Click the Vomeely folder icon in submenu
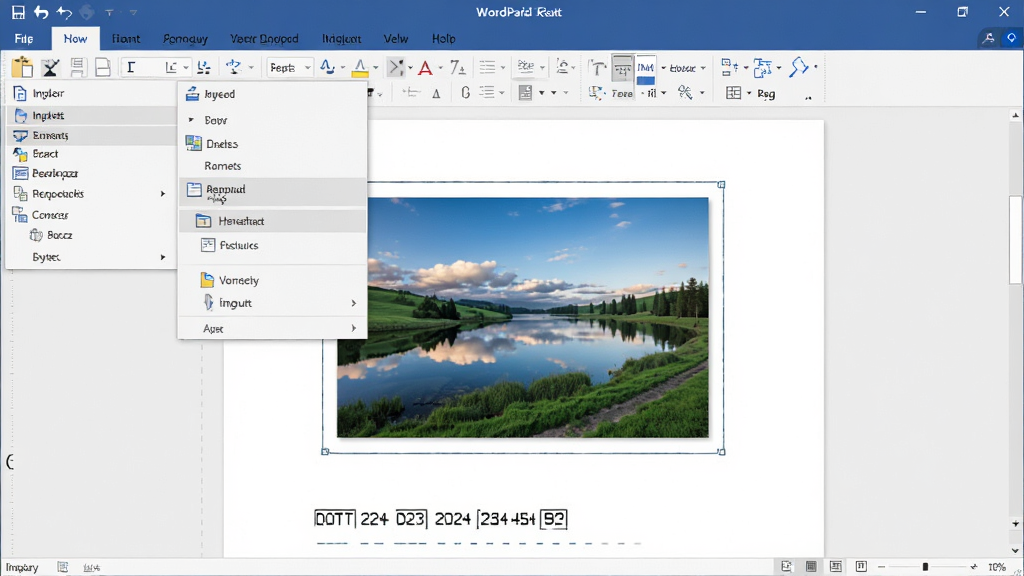The height and width of the screenshot is (576, 1024). (207, 280)
